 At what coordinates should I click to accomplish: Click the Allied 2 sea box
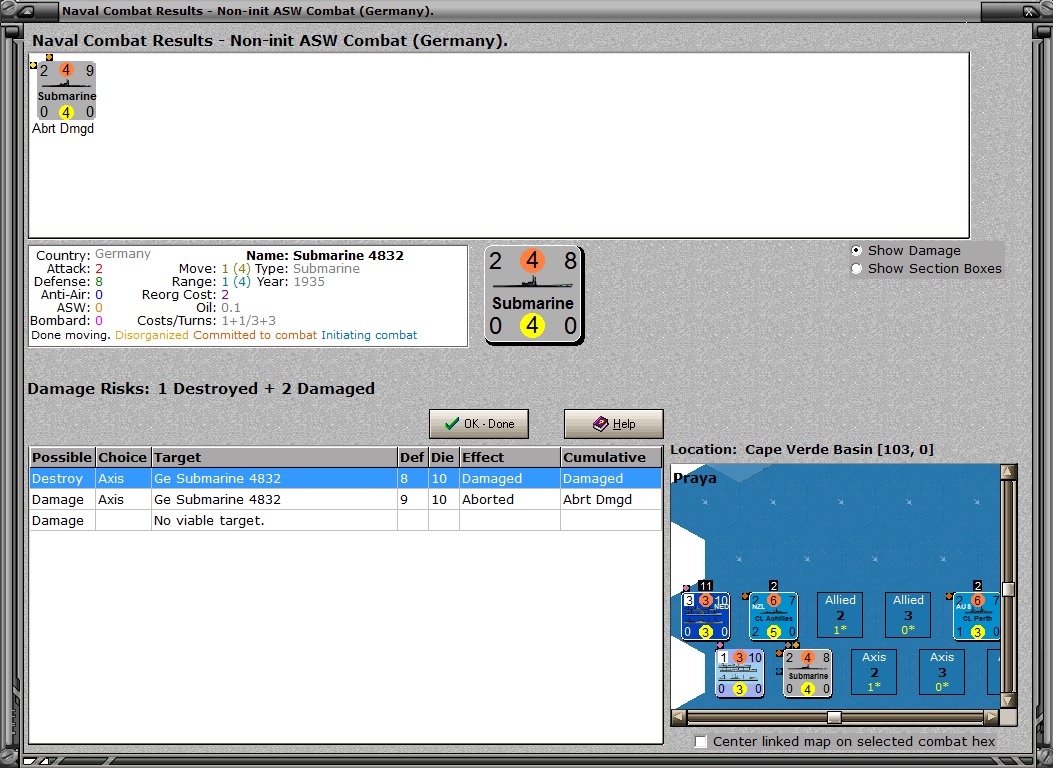840,614
